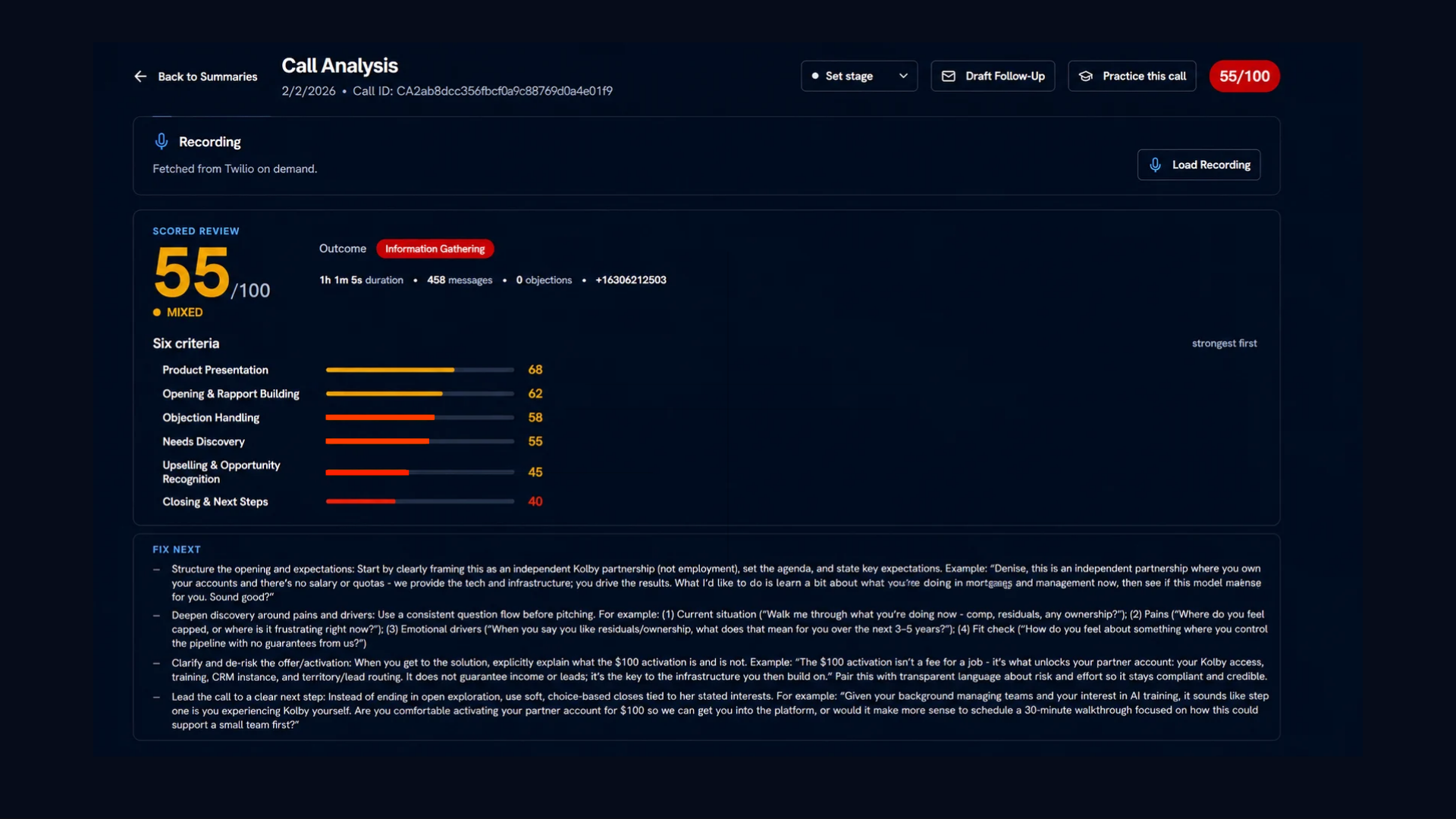This screenshot has height=819, width=1456.
Task: Click the microphone icon beside Recording heading
Action: (162, 141)
